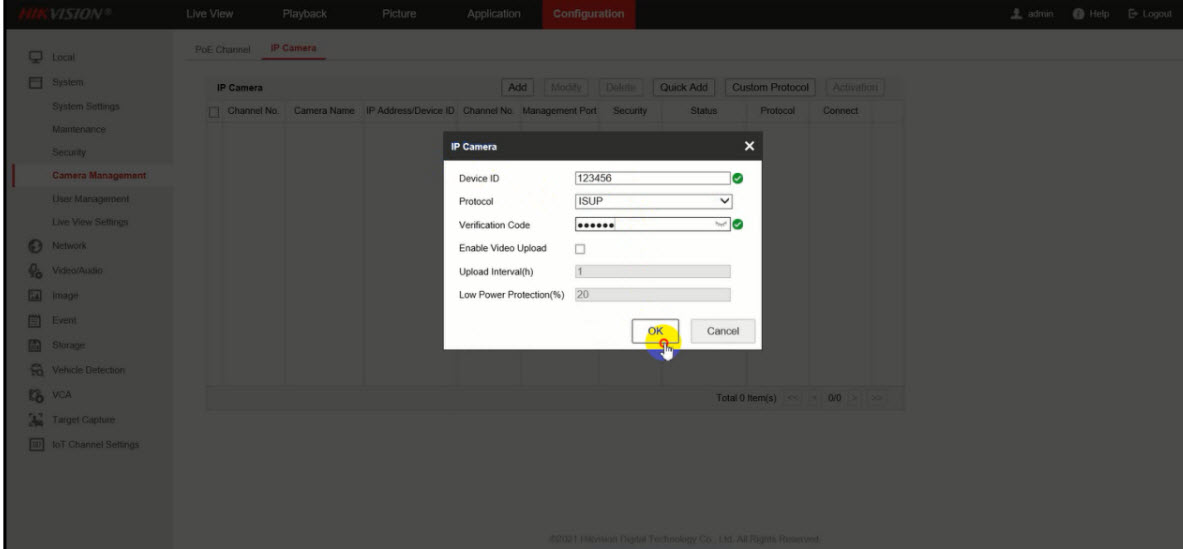Select the Image settings icon

34,296
